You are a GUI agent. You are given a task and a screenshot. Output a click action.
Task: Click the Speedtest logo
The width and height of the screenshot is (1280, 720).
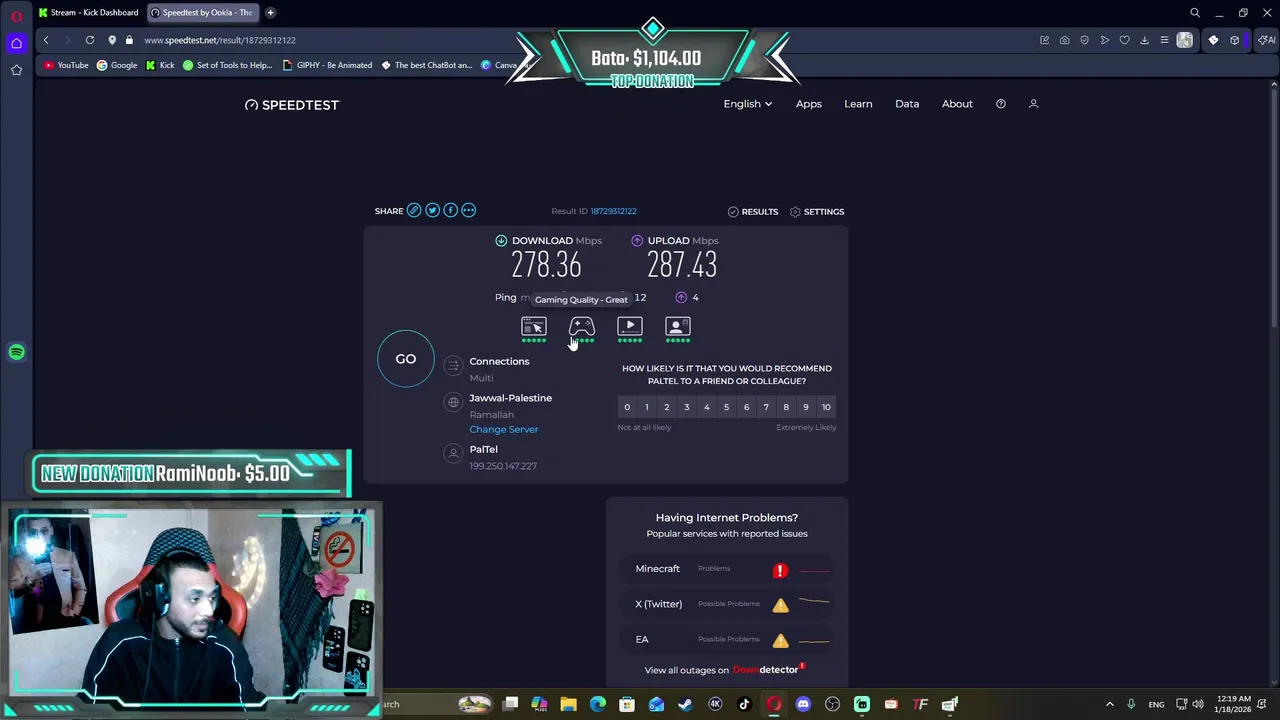[292, 105]
